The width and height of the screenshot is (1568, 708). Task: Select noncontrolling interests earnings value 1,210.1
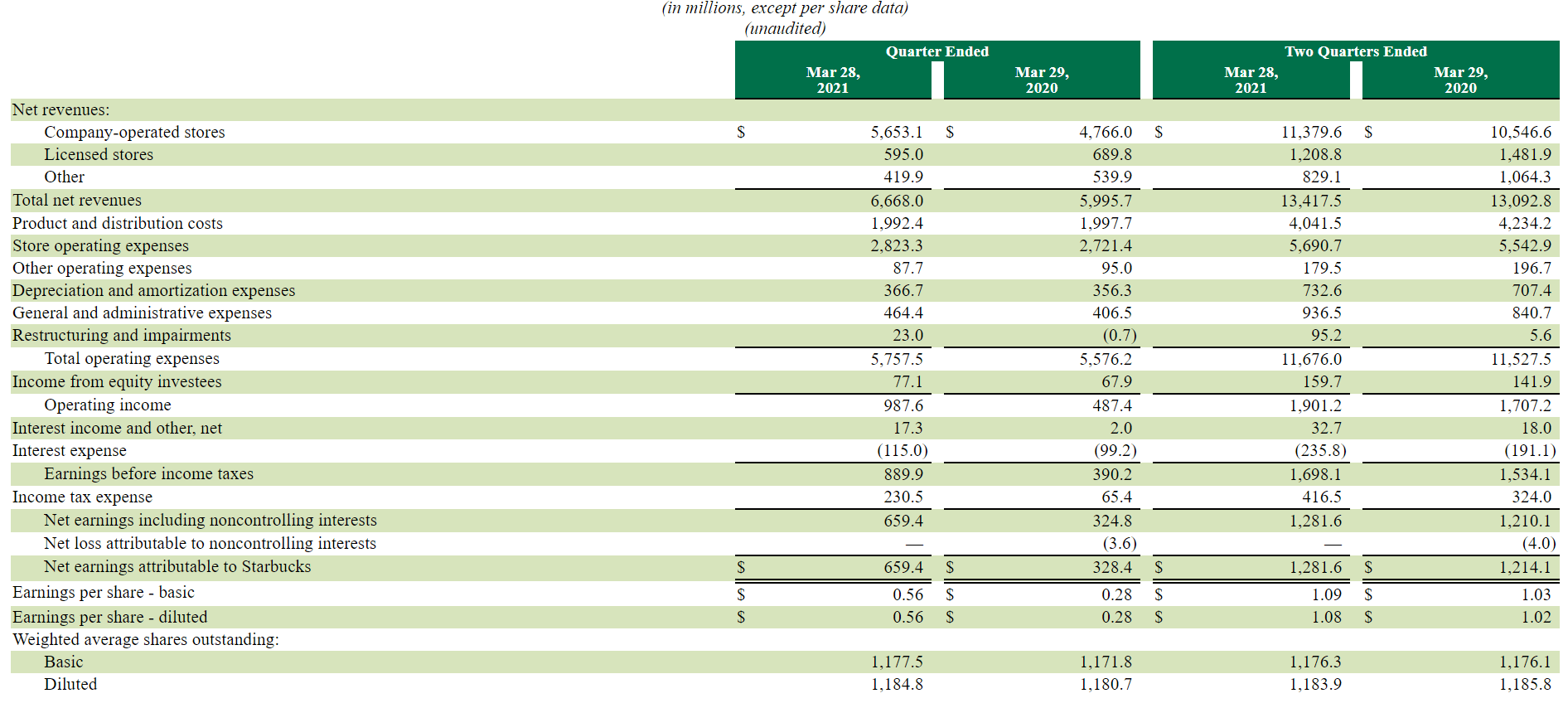[1525, 521]
